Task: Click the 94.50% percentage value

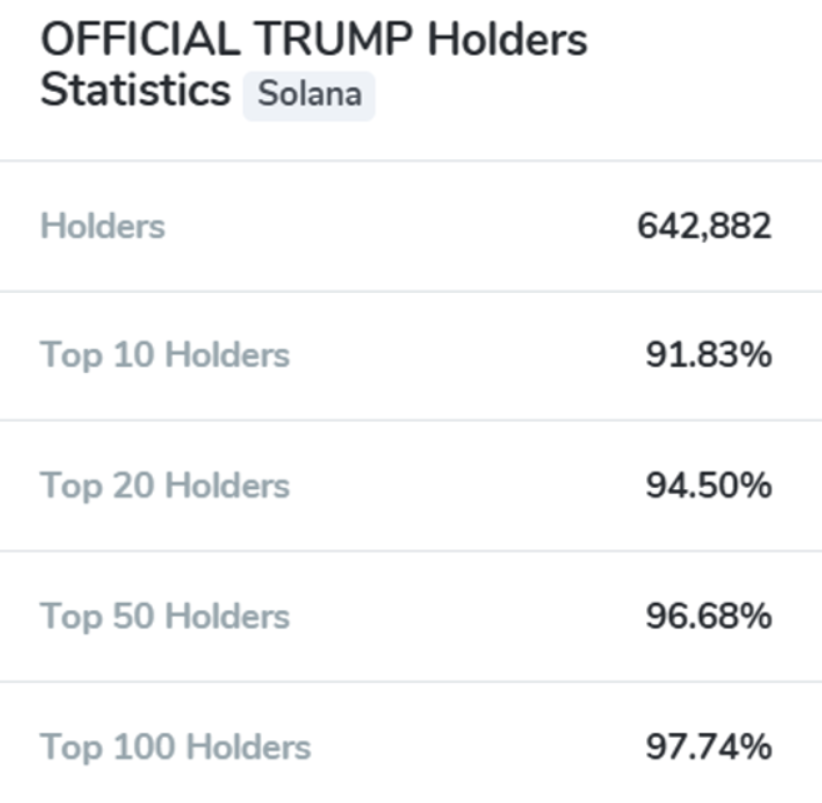Action: tap(708, 486)
